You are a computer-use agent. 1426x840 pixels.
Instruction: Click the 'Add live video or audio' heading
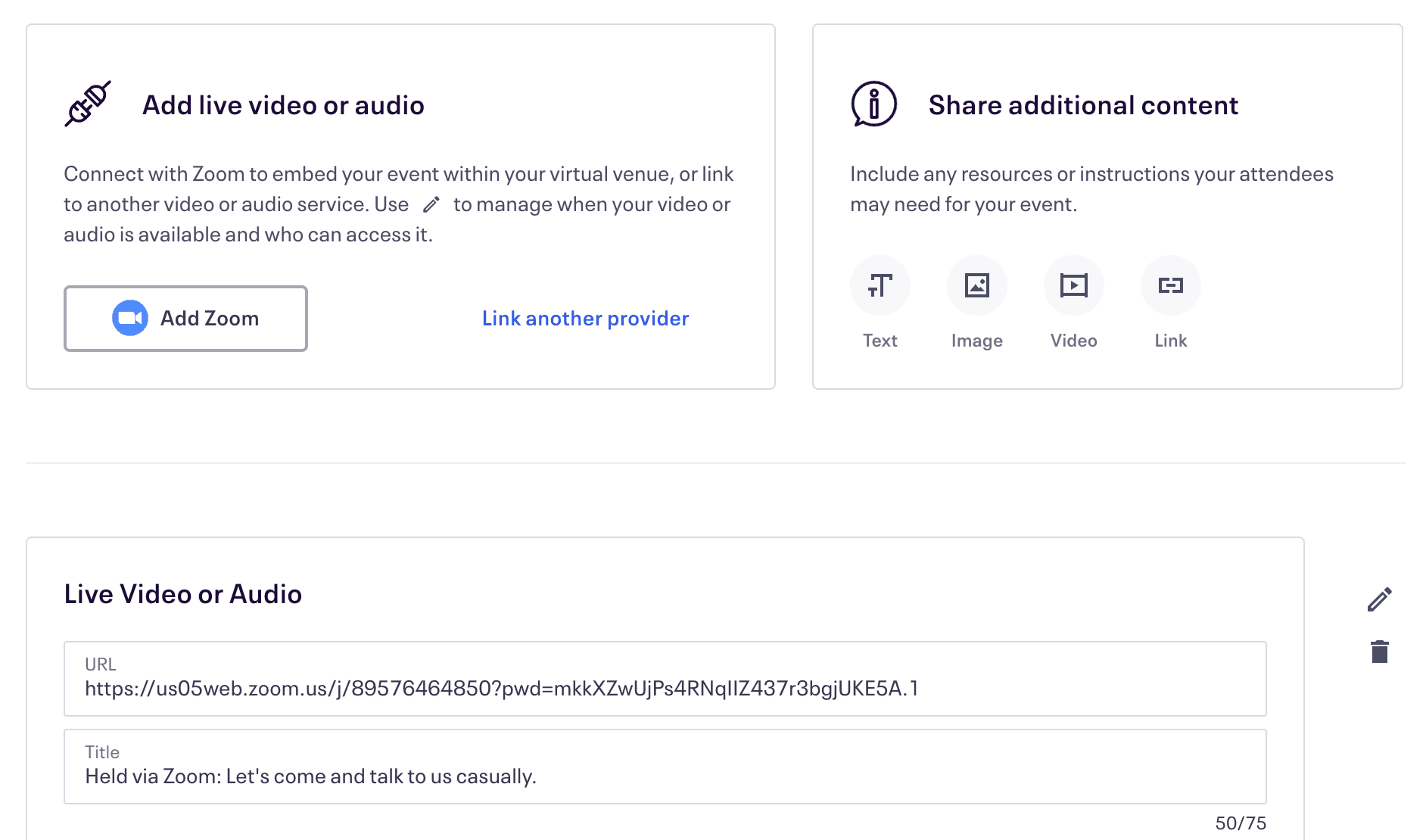pyautogui.click(x=283, y=105)
